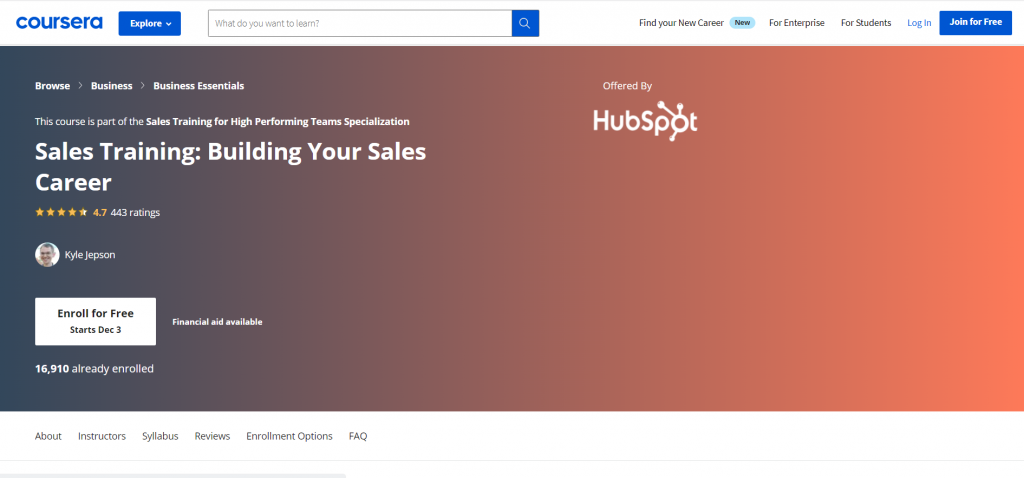Screen dimensions: 1024x478
Task: Click the course title 'Sales Training: Building Your Sales Career'
Action: tap(231, 167)
